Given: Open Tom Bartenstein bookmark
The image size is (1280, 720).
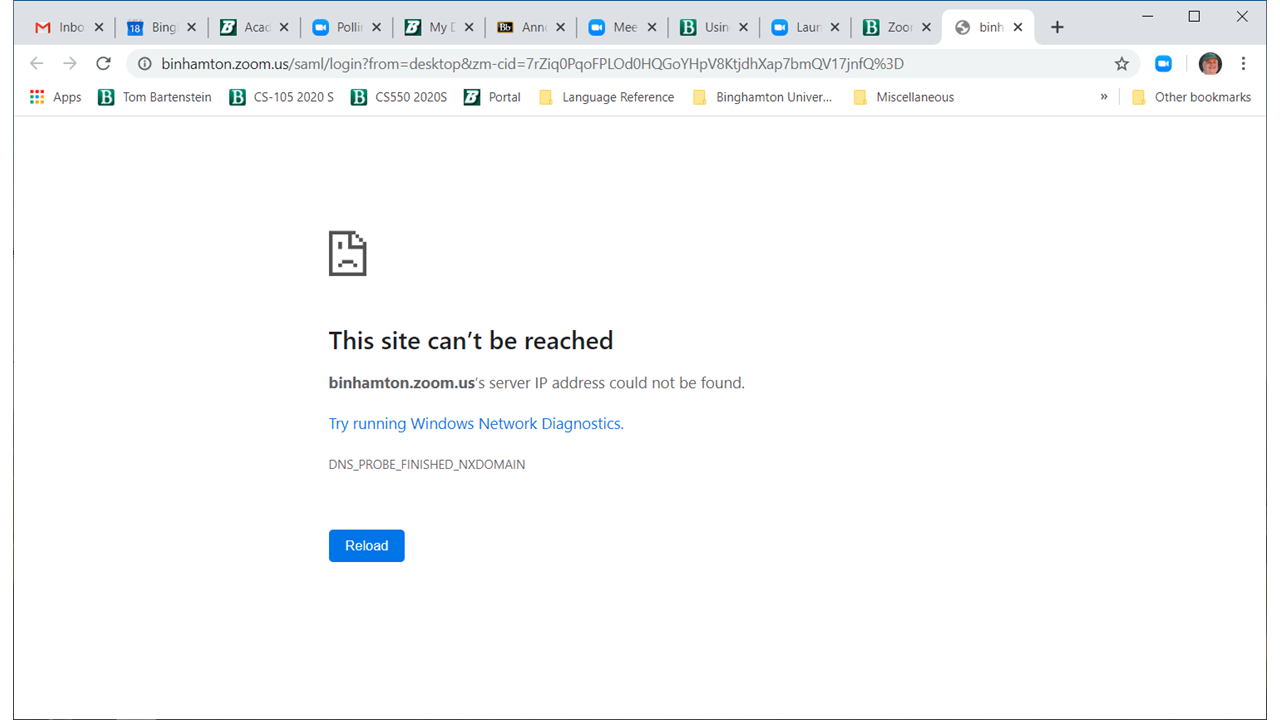Looking at the screenshot, I should pos(155,97).
